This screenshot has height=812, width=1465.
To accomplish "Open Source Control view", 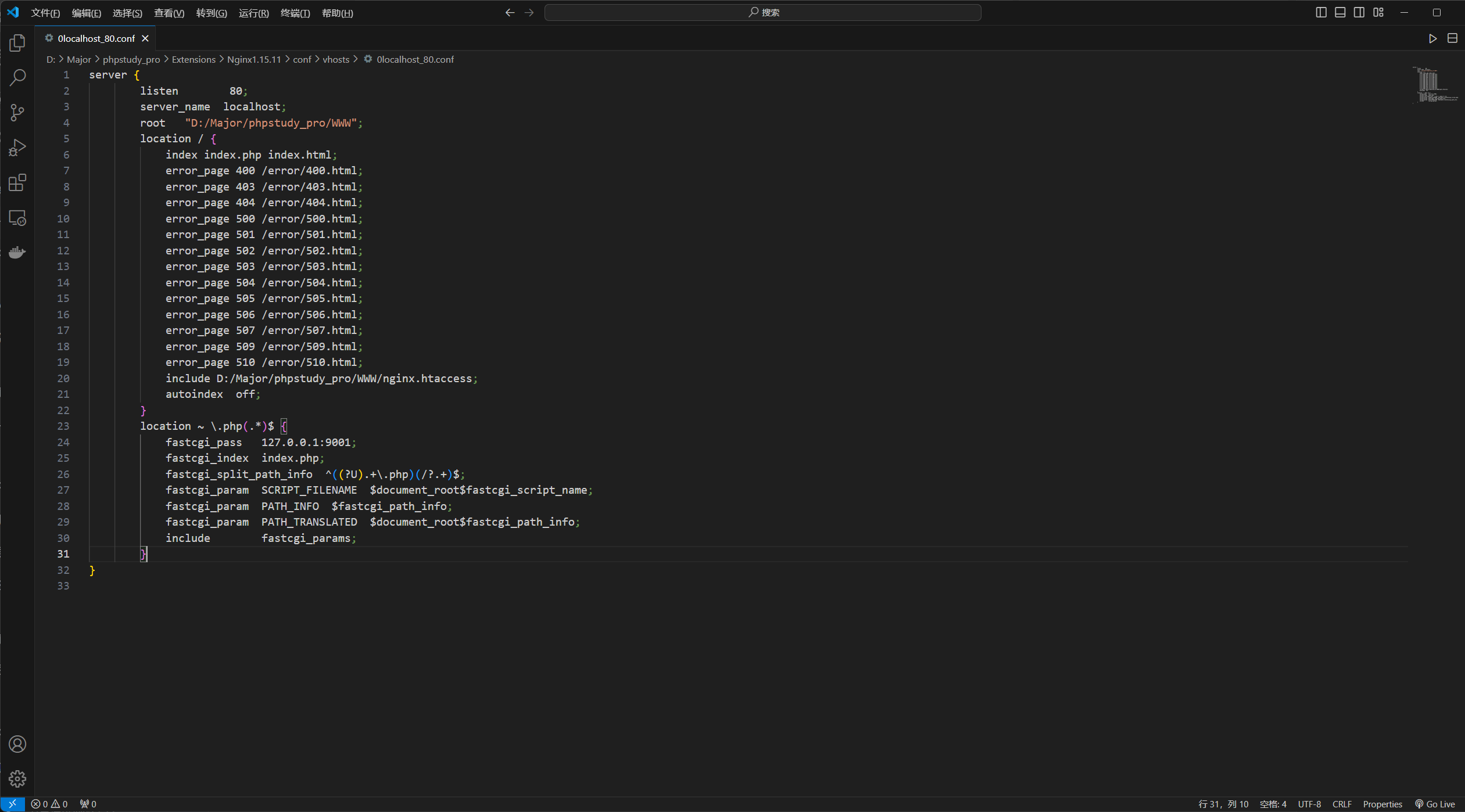I will [17, 113].
